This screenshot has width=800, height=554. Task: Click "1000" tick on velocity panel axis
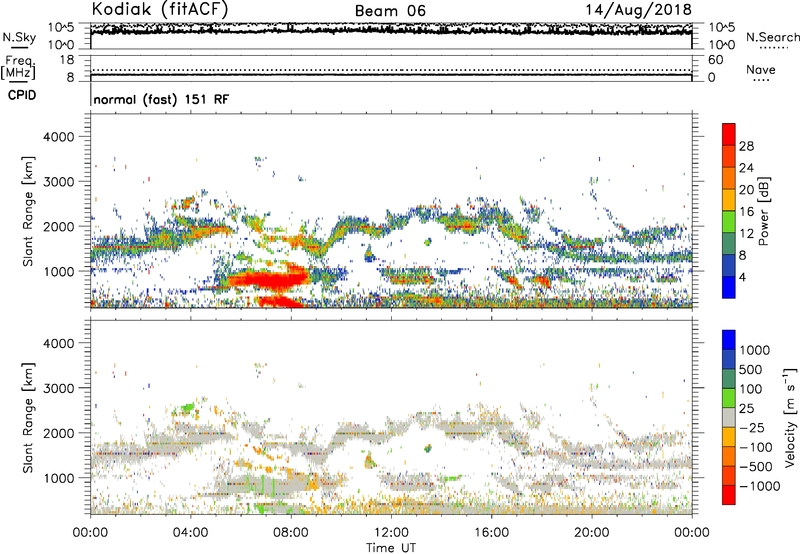[x=58, y=478]
